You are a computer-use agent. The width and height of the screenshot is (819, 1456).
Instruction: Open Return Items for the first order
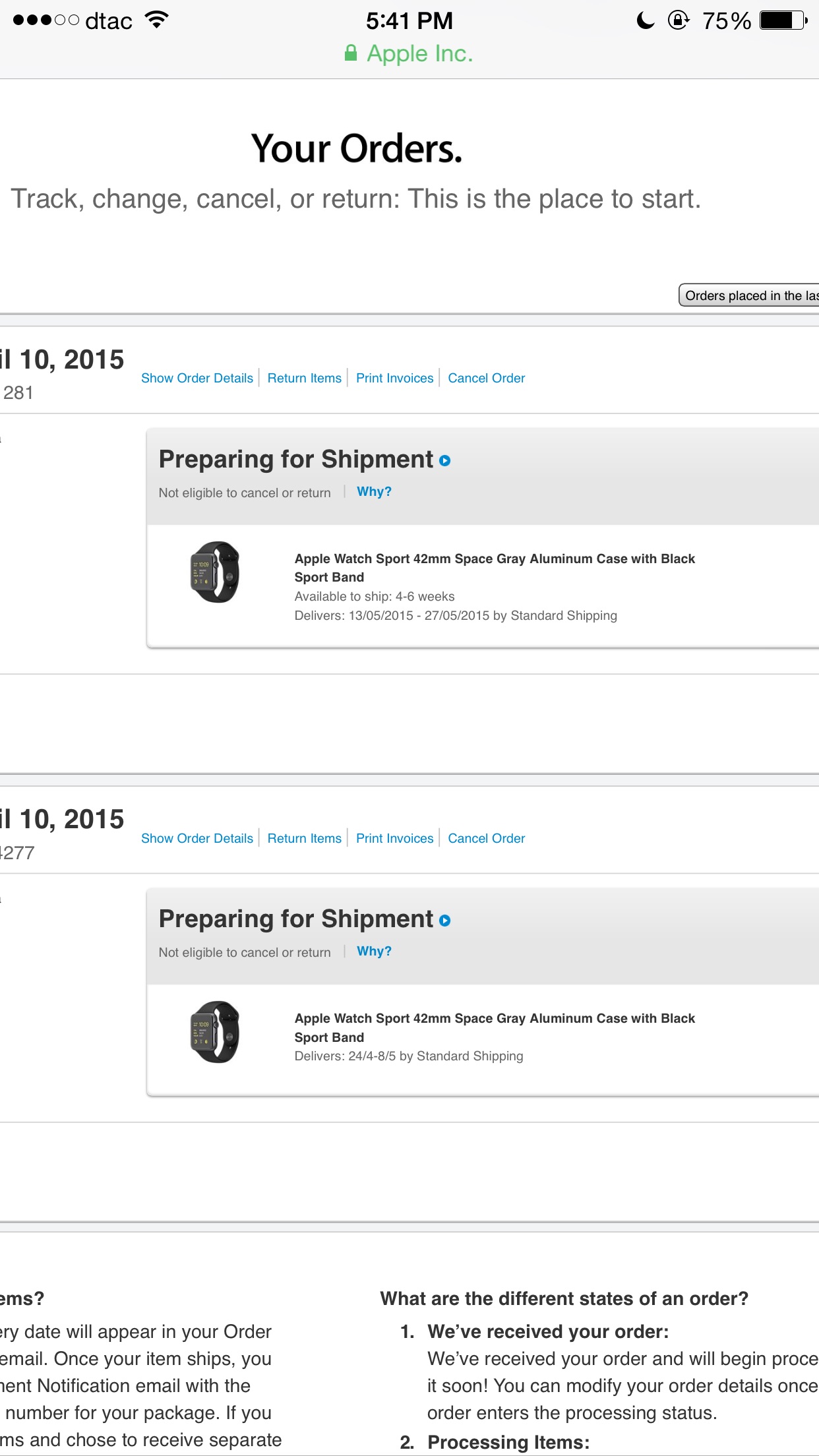click(x=305, y=378)
